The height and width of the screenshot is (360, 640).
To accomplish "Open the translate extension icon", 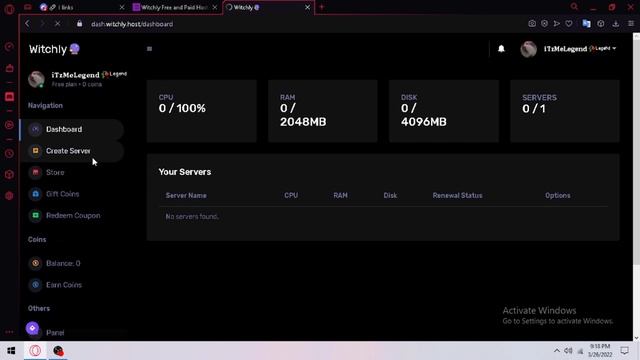I will [x=586, y=24].
